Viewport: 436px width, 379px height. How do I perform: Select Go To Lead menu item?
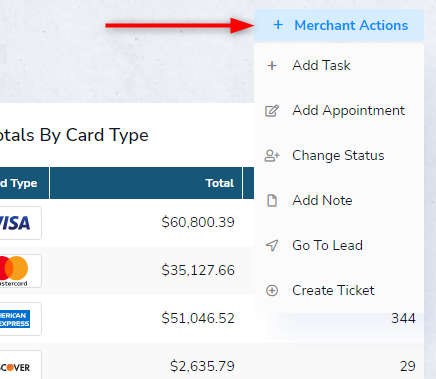pos(339,245)
